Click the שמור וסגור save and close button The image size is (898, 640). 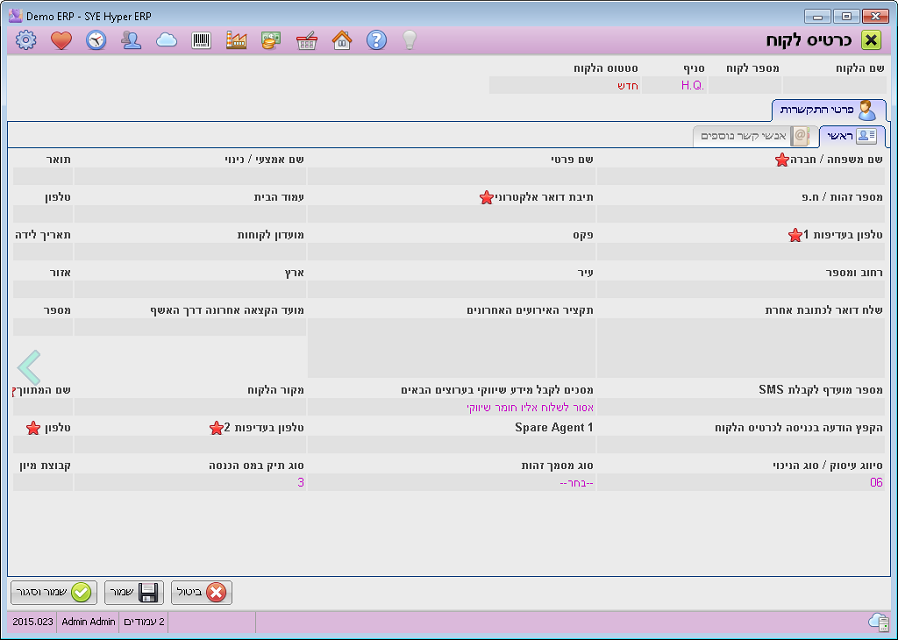54,592
